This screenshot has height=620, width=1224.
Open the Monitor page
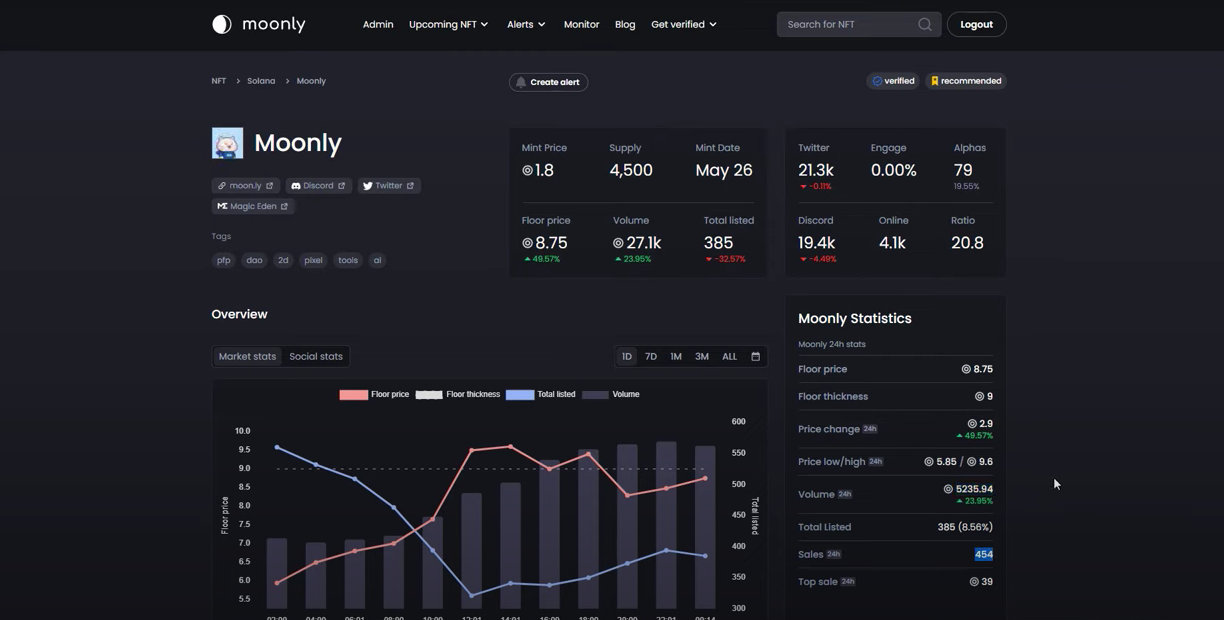click(581, 24)
